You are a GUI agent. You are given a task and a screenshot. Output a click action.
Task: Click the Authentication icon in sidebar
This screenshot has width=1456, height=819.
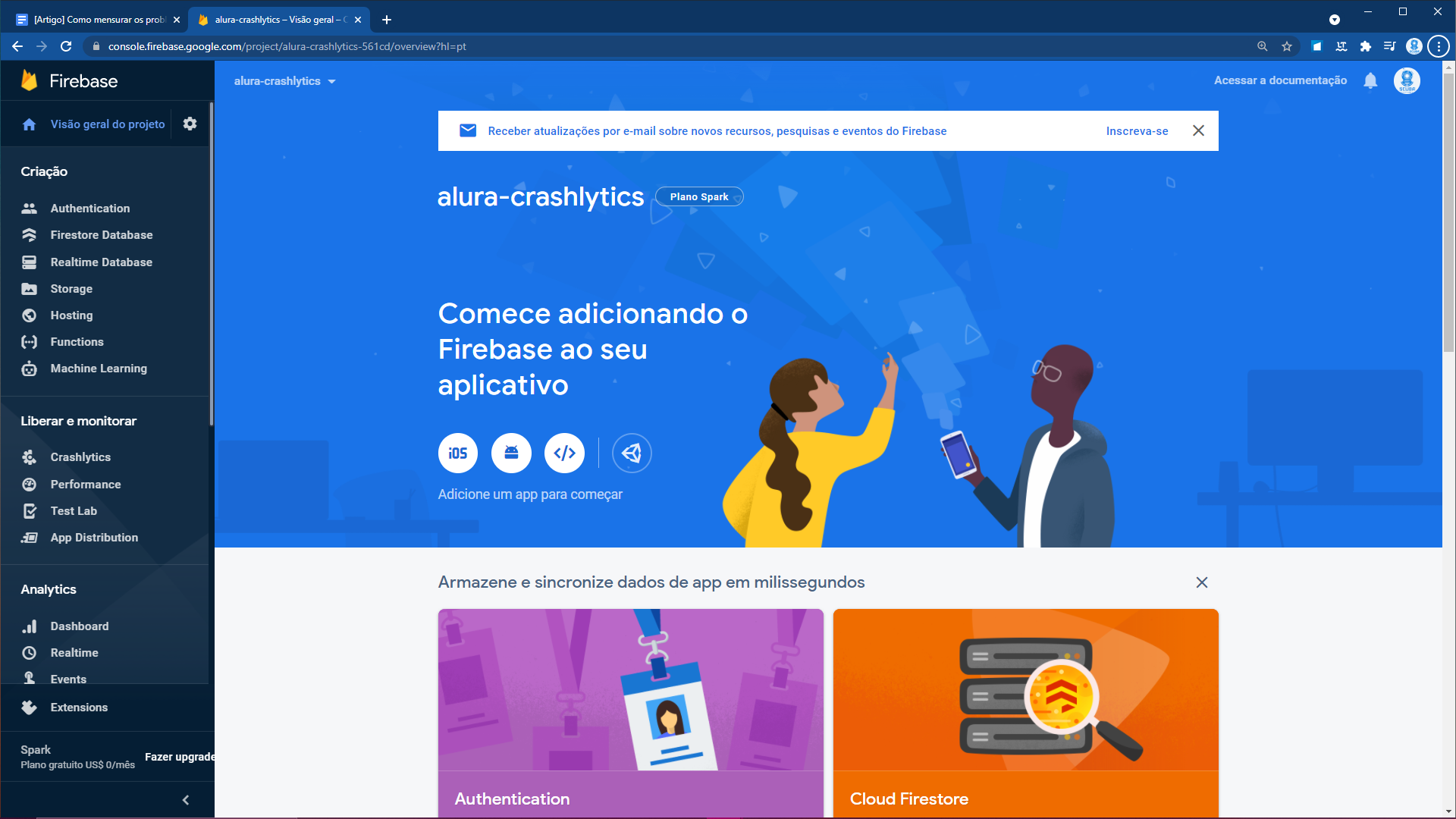[29, 208]
